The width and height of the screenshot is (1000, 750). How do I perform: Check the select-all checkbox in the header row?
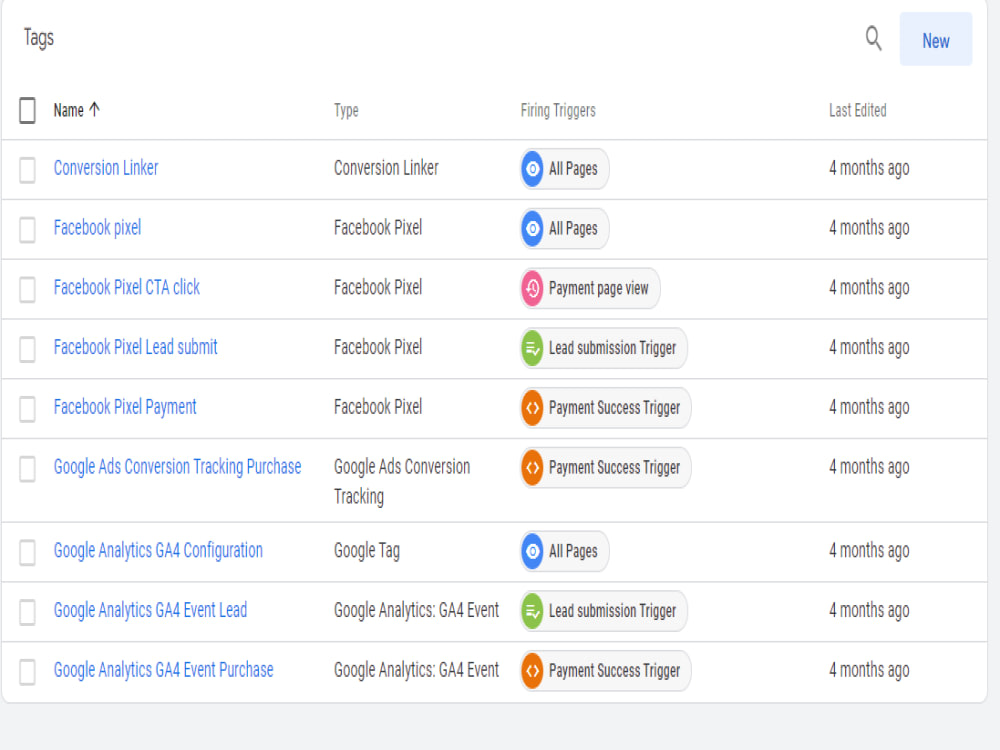click(27, 110)
